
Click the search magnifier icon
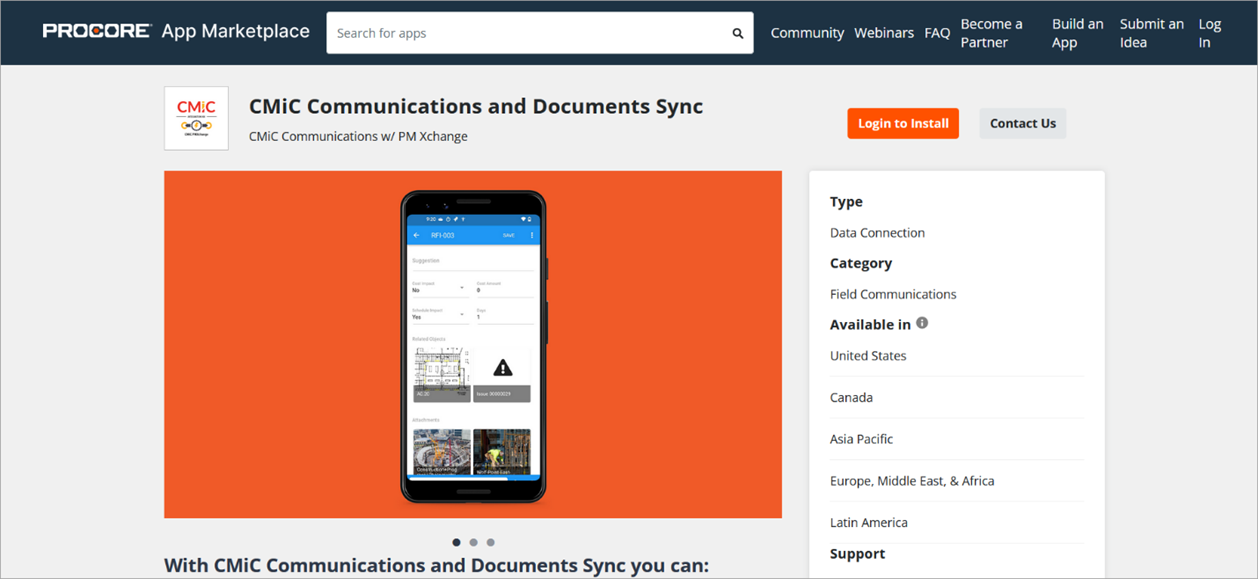pos(738,33)
